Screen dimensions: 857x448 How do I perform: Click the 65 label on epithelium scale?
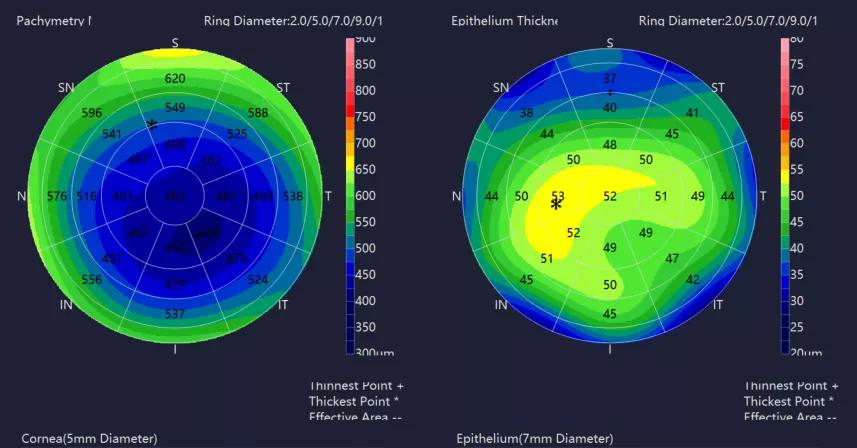(x=797, y=117)
